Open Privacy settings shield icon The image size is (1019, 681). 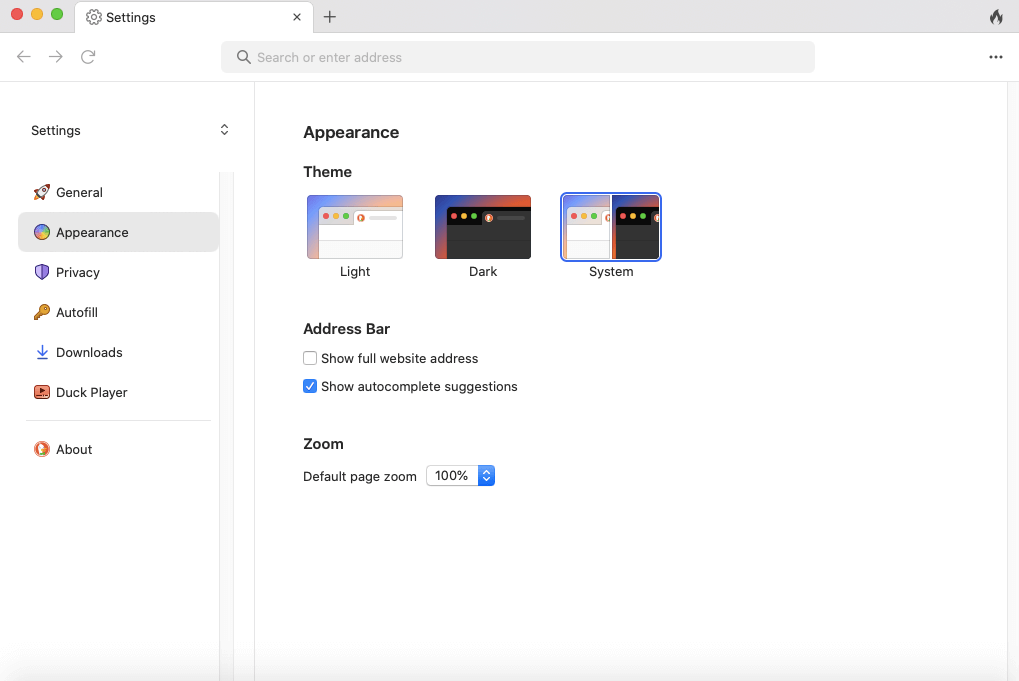click(x=42, y=272)
